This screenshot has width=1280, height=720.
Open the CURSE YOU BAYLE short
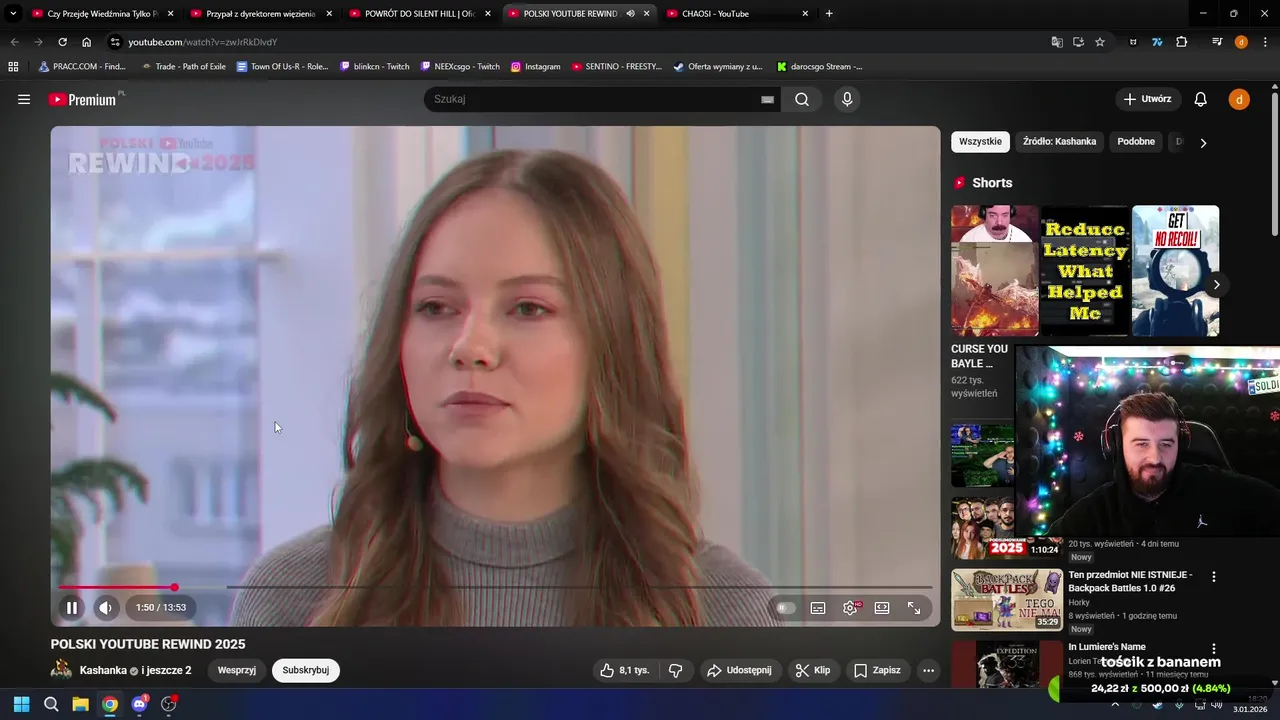coord(995,271)
